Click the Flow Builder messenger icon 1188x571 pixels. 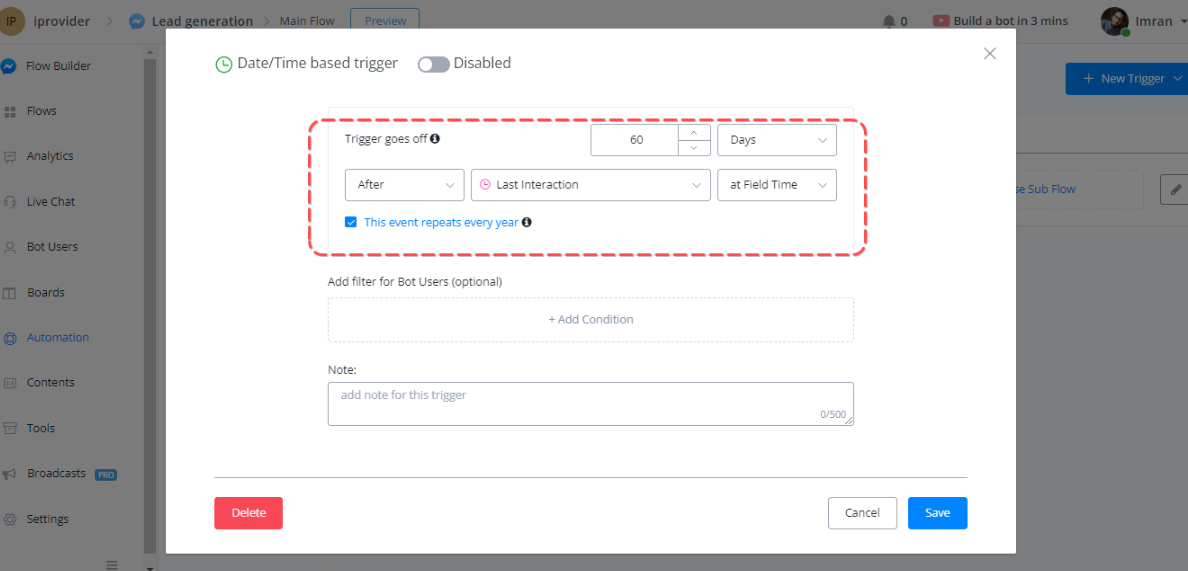point(9,66)
